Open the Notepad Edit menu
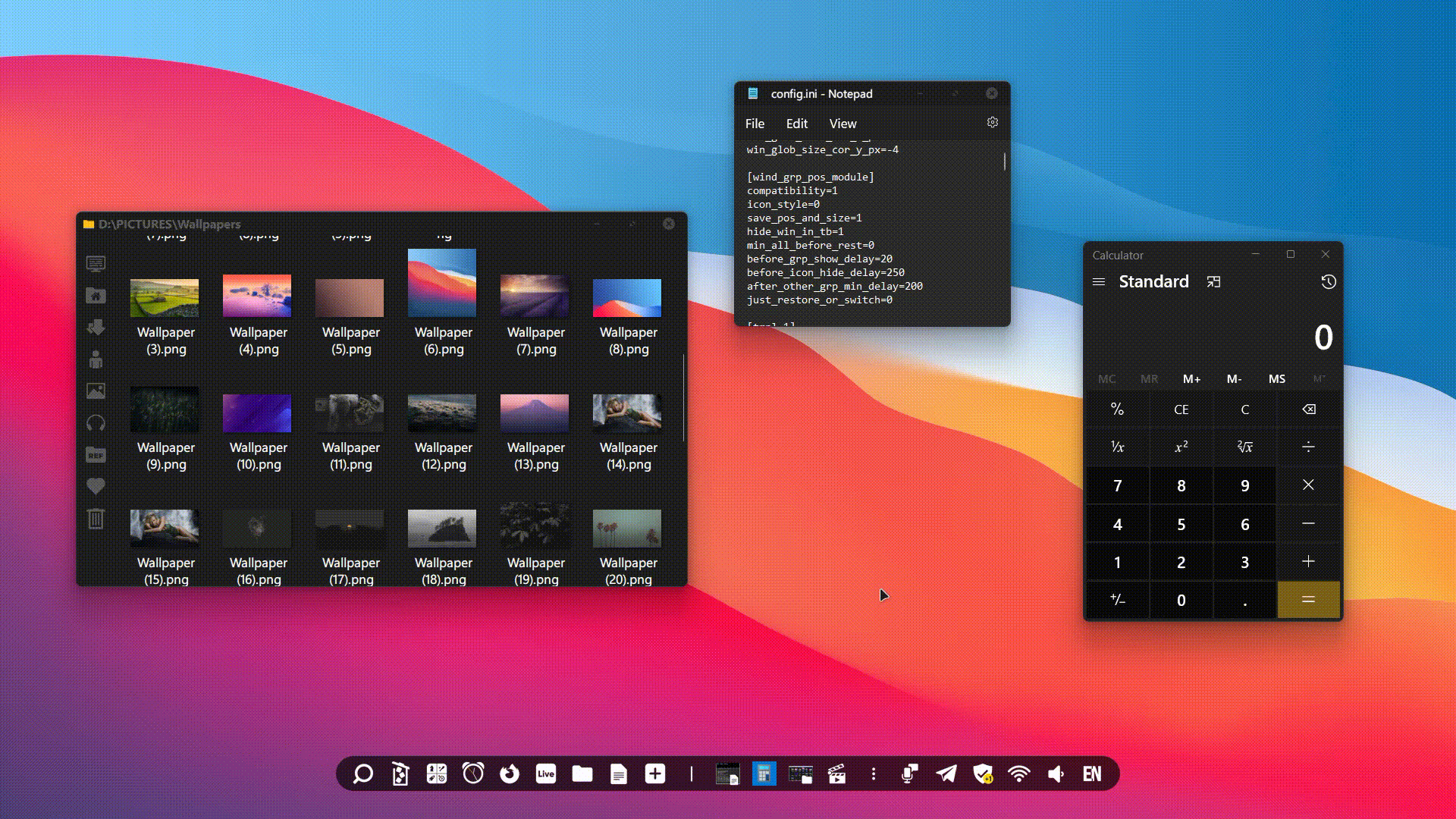Screen dimensions: 1456x819 pos(796,124)
